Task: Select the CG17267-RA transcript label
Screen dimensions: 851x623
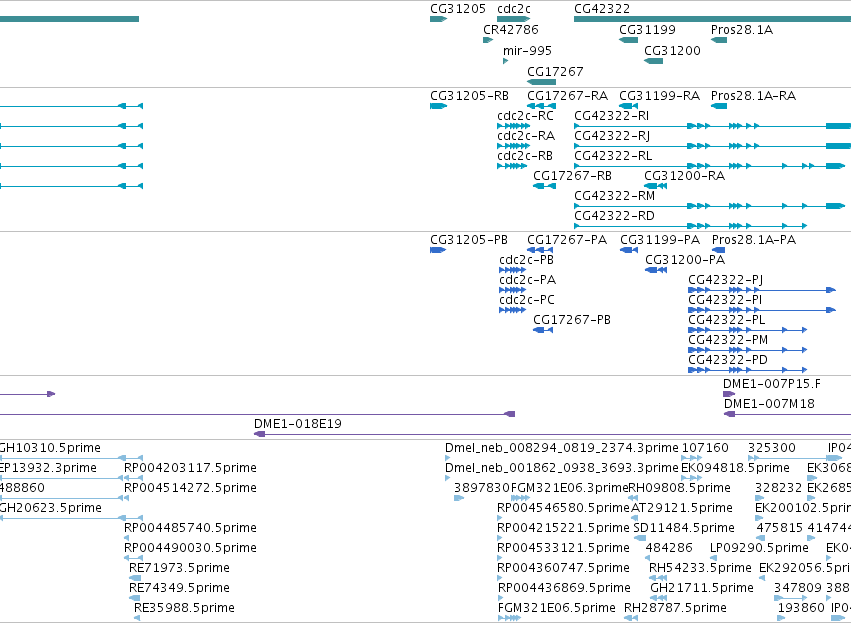Action: click(567, 96)
